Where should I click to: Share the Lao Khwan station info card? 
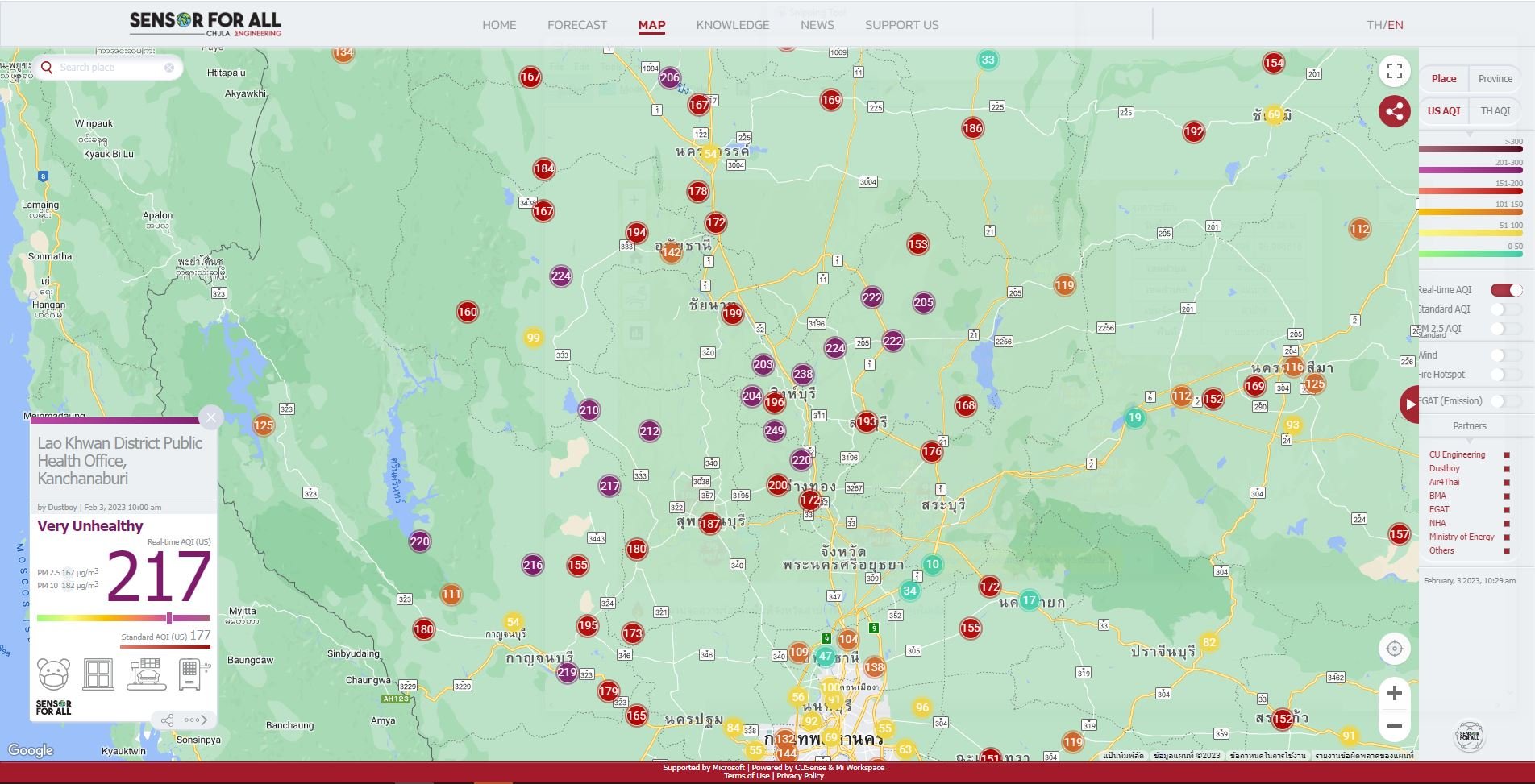(167, 720)
